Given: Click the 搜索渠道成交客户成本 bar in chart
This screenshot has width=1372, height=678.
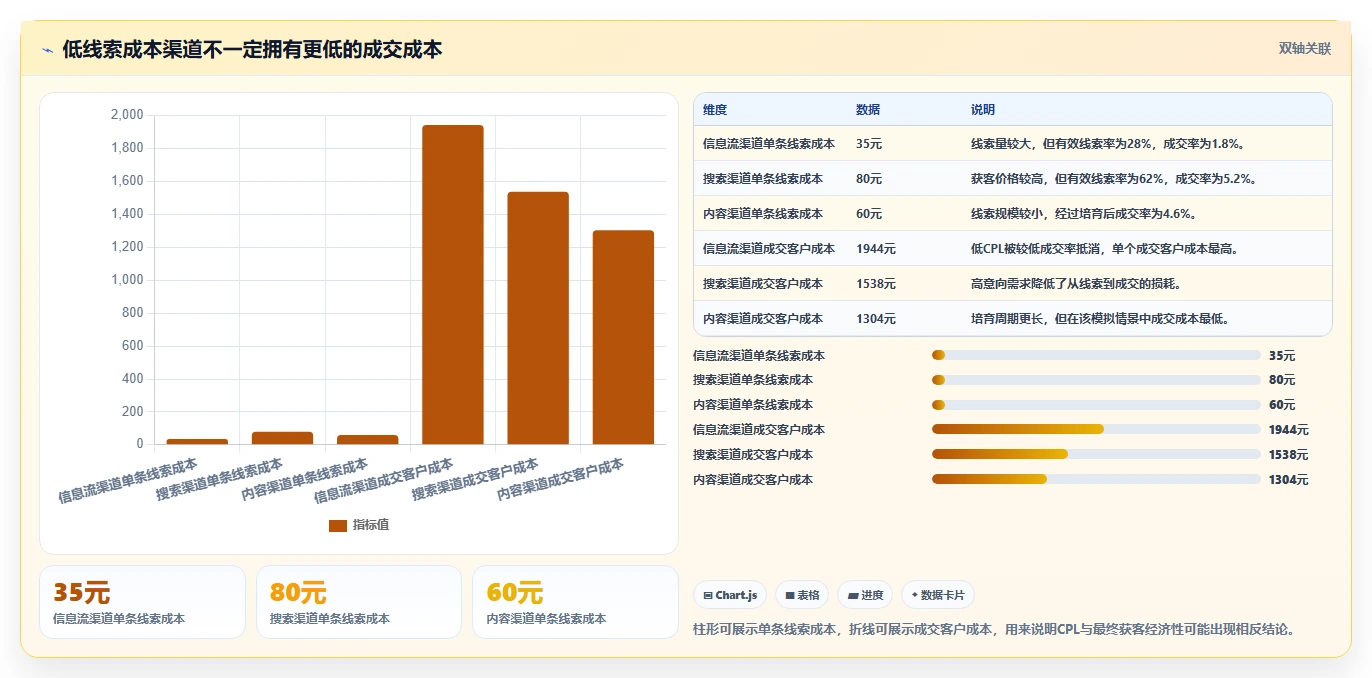Looking at the screenshot, I should [x=538, y=318].
